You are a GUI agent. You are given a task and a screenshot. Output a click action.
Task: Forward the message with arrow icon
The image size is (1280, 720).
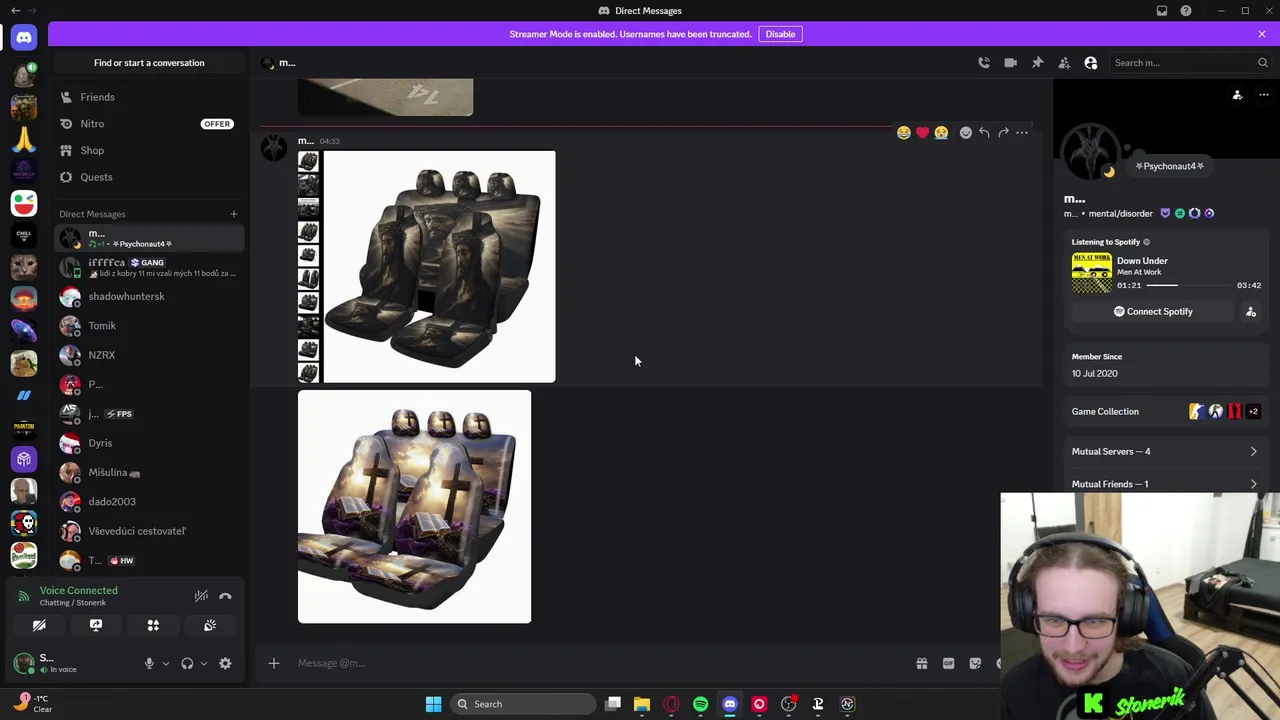pos(1003,133)
